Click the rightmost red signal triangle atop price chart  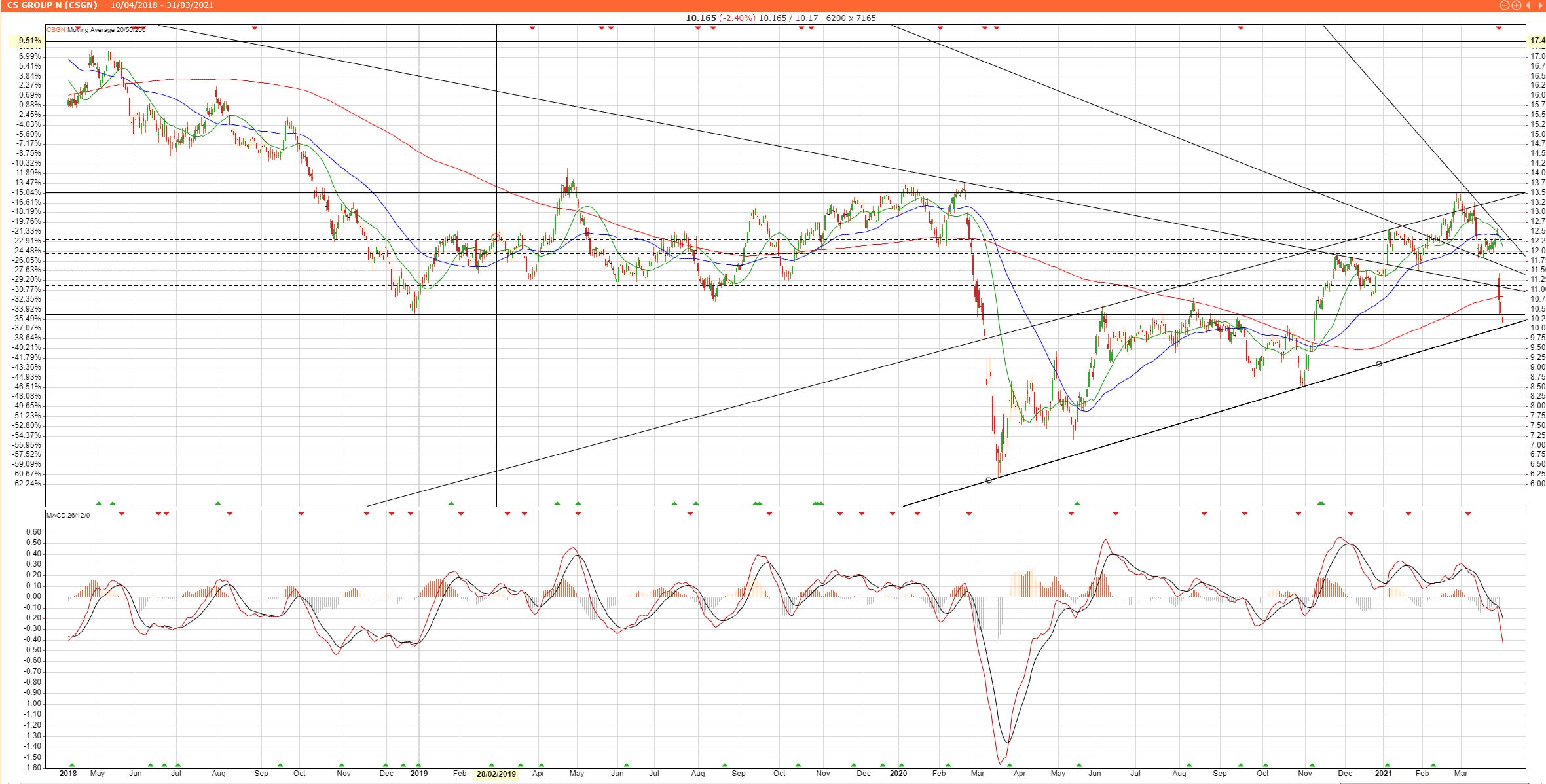tap(1499, 27)
